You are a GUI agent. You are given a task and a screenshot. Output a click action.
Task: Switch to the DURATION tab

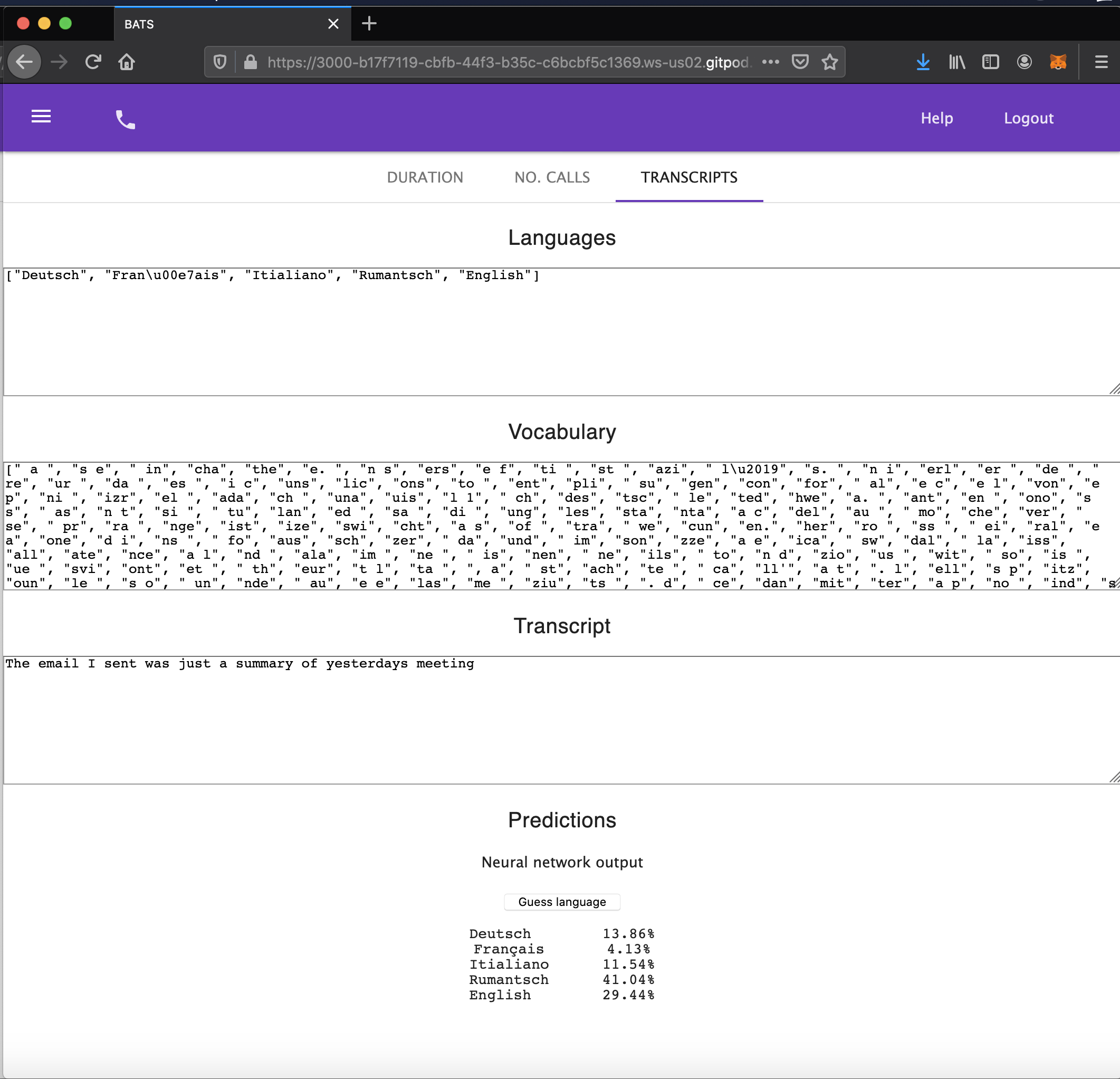425,177
